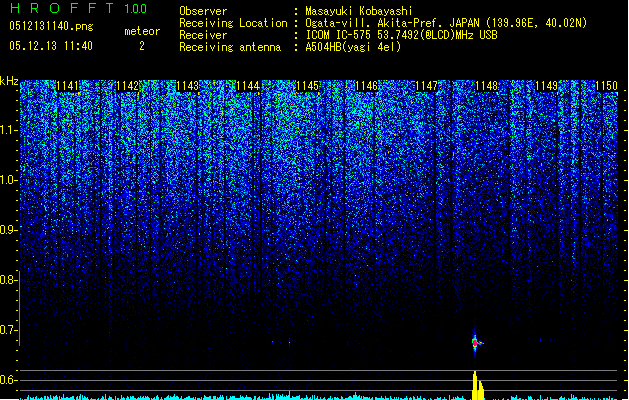The width and height of the screenshot is (629, 400).
Task: Click time marker 1148
Action: (x=486, y=86)
